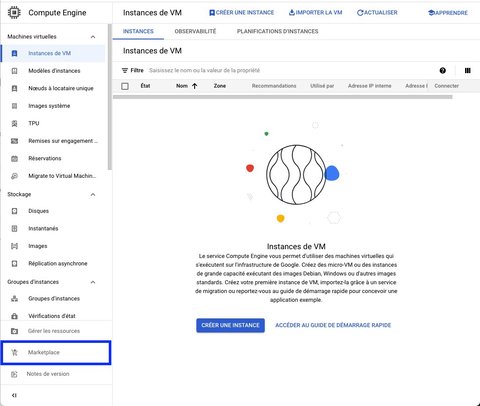This screenshot has height=406, width=480.
Task: Collapse the sidebar with the bottom arrow icon
Action: (x=14, y=395)
